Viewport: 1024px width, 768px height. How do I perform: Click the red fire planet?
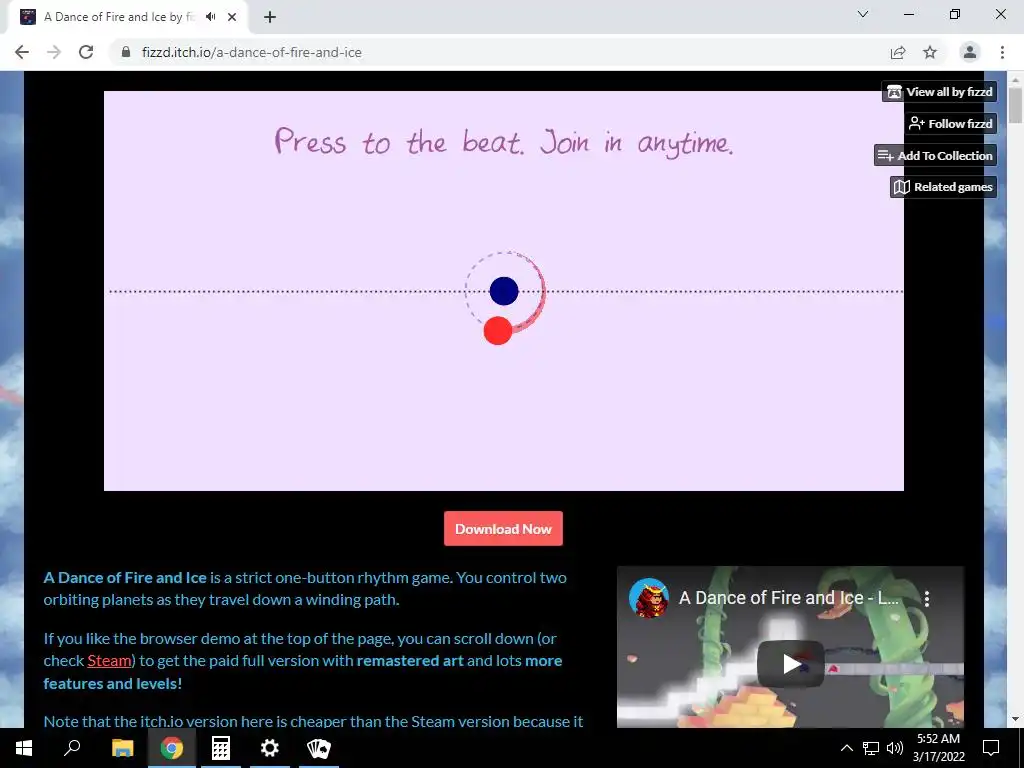point(498,330)
